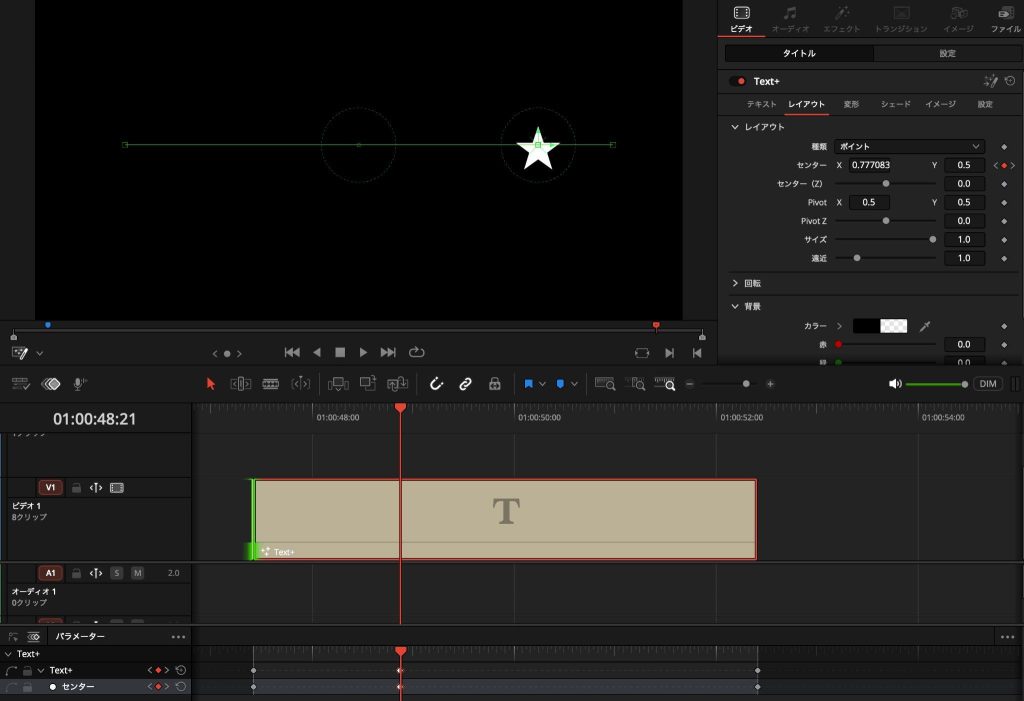Click the blue Flag clip icon
This screenshot has height=701, width=1024.
pyautogui.click(x=528, y=384)
